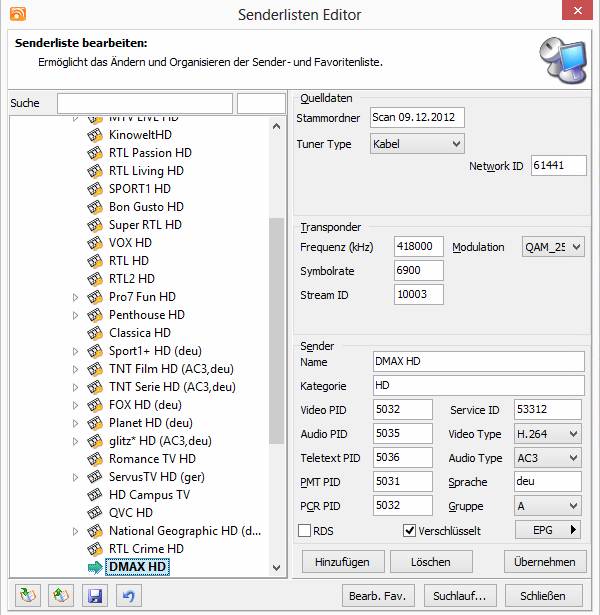600x615 pixels.
Task: Click the RTL Crime HD channel icon
Action: point(96,549)
